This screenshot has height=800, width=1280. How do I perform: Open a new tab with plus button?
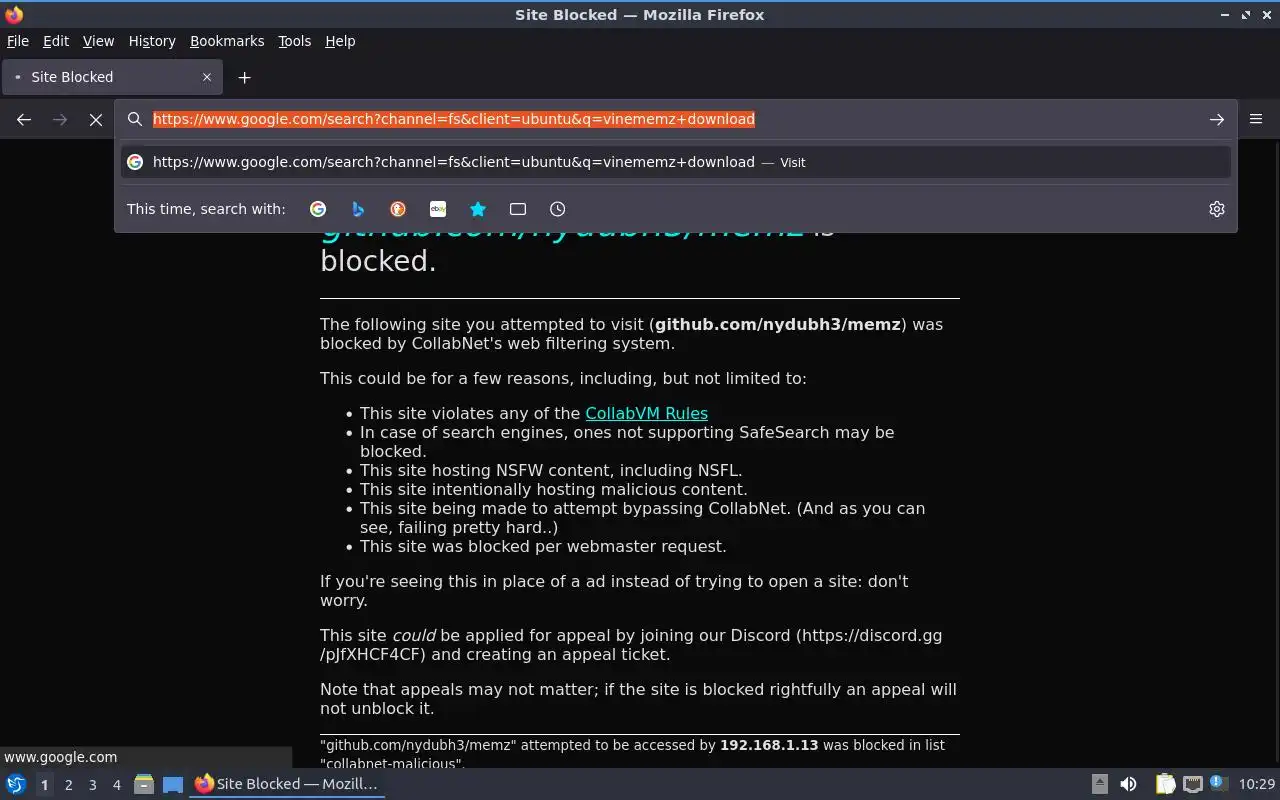point(244,77)
